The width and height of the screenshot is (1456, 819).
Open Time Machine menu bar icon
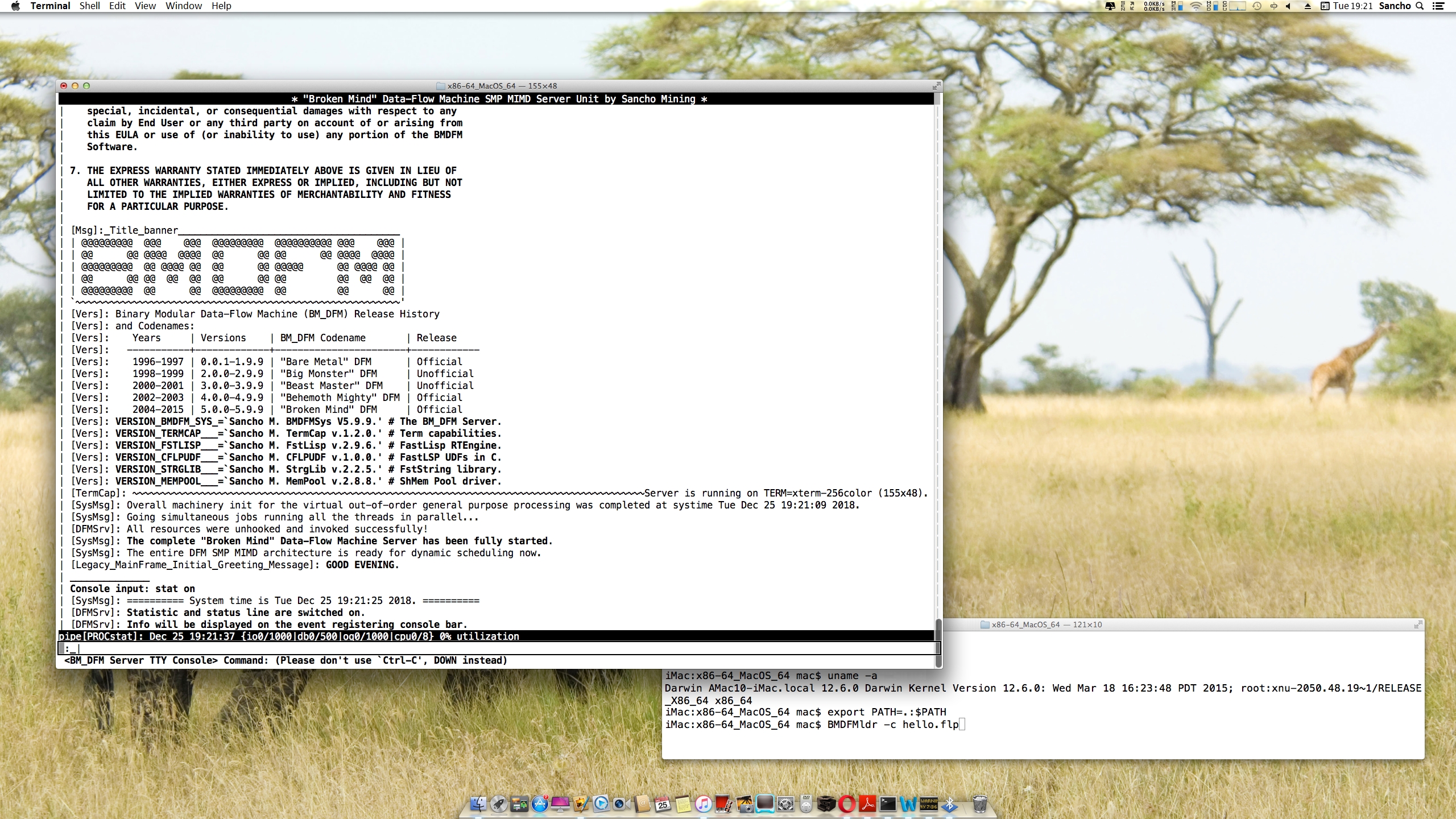pos(1257,6)
